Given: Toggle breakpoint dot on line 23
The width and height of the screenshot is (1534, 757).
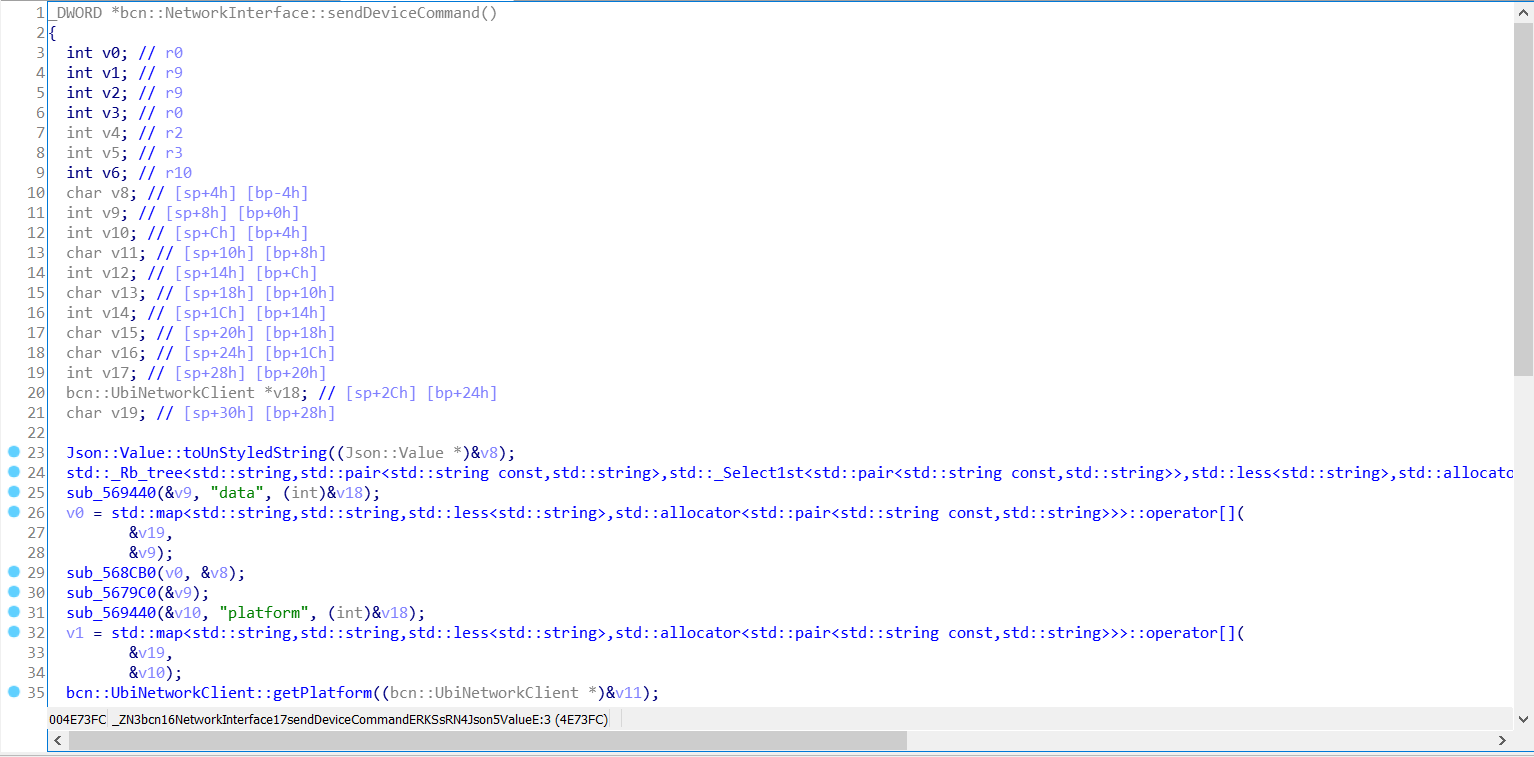Looking at the screenshot, I should (14, 452).
